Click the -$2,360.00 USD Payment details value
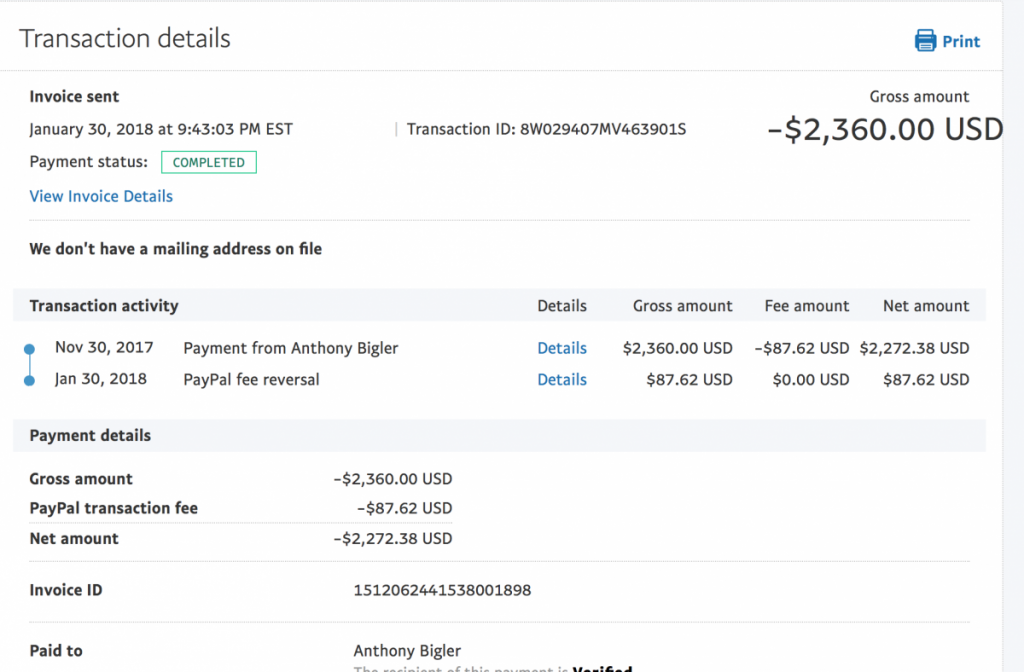Image resolution: width=1024 pixels, height=672 pixels. 392,479
